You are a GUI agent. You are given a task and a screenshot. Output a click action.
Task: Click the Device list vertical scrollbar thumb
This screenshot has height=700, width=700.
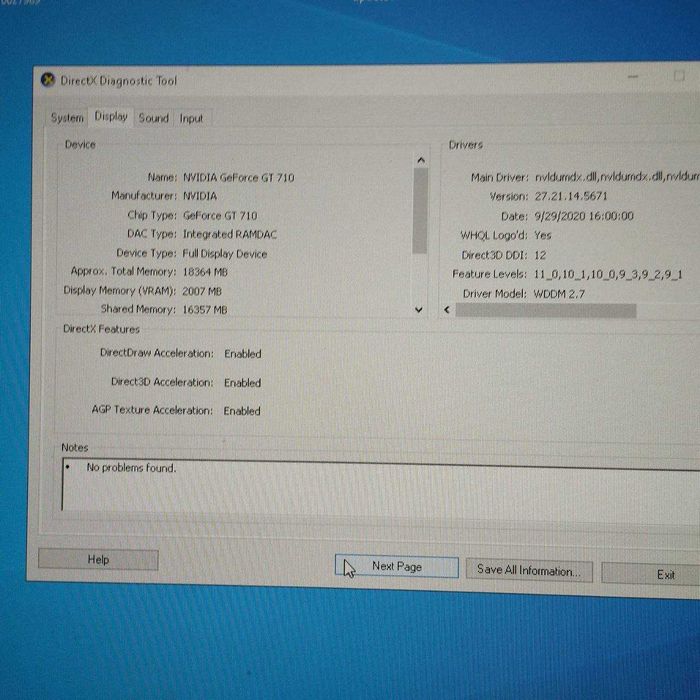420,211
